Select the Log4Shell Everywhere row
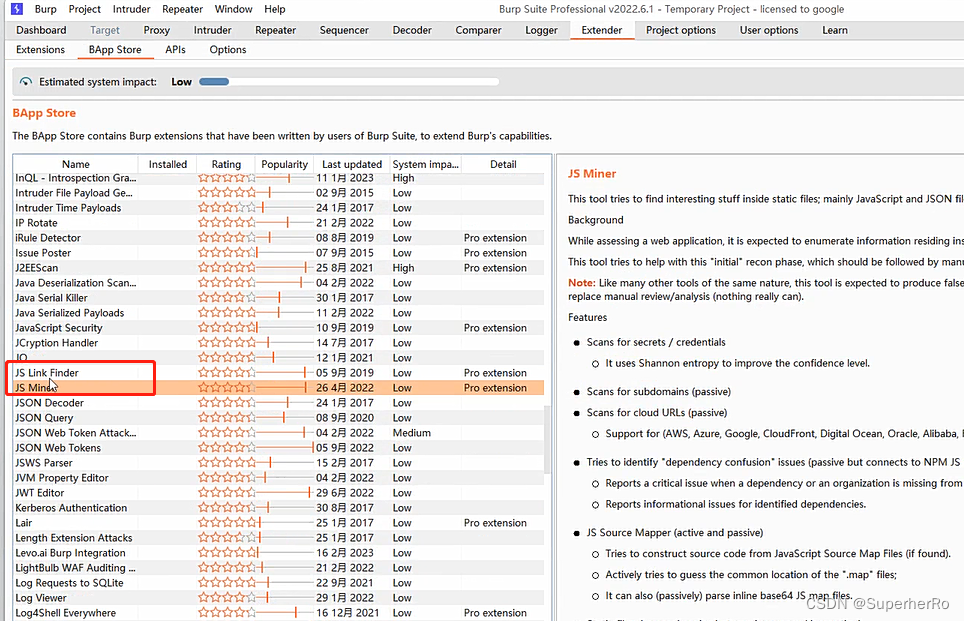 click(279, 613)
